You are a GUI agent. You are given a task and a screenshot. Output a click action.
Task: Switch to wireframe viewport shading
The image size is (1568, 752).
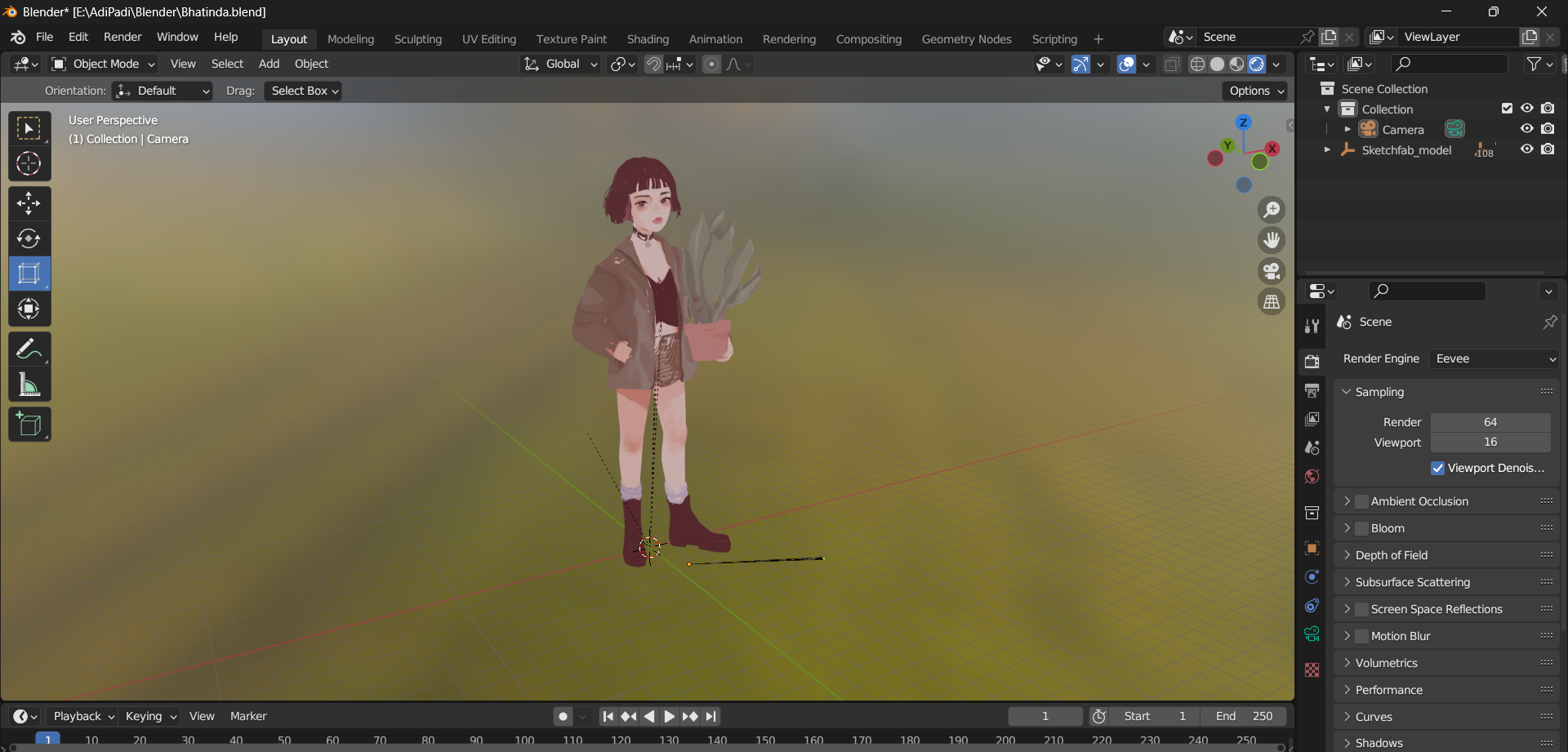click(x=1197, y=65)
